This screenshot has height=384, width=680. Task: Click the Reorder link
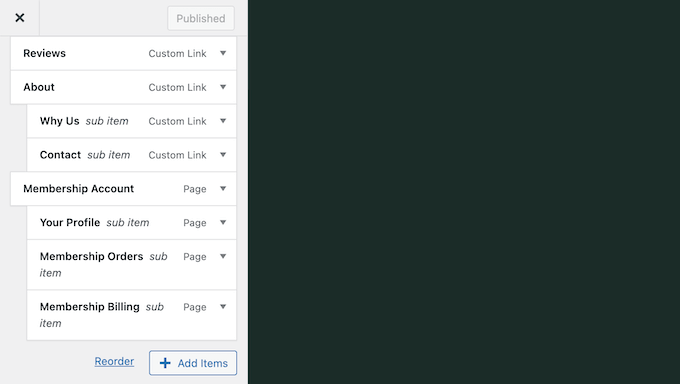point(114,361)
